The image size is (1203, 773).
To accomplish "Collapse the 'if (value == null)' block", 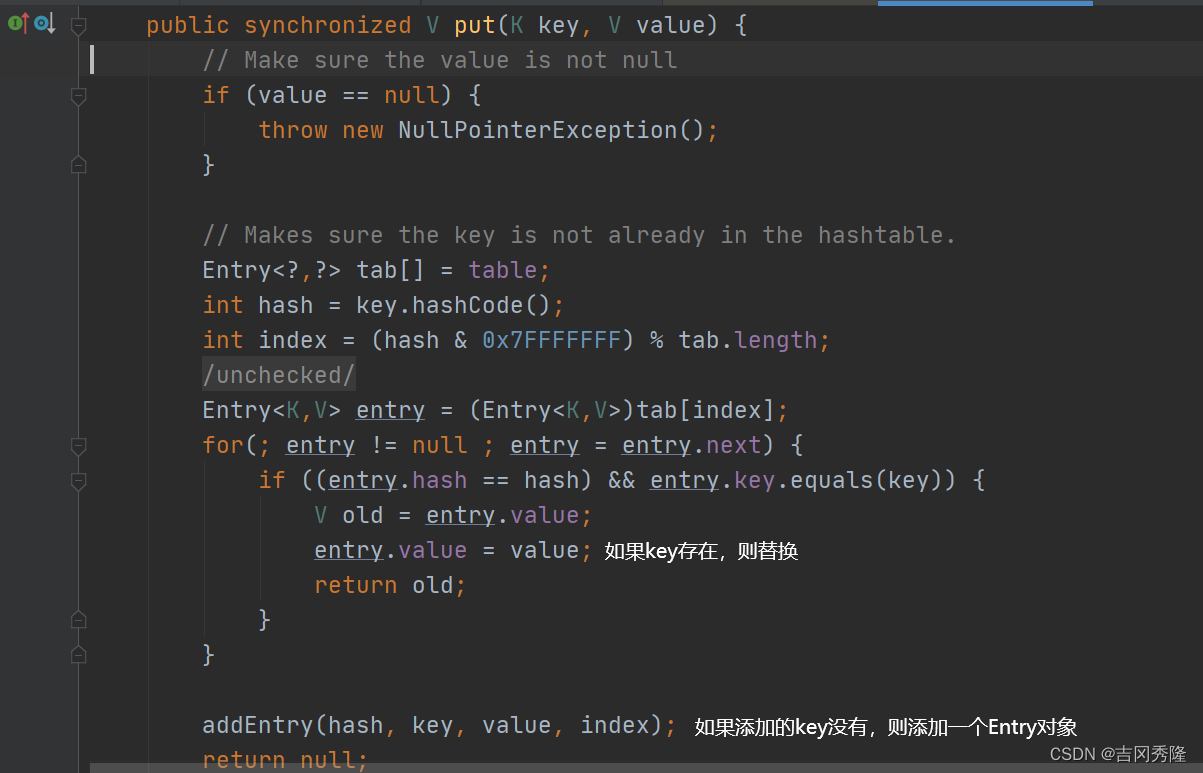I will tap(78, 95).
